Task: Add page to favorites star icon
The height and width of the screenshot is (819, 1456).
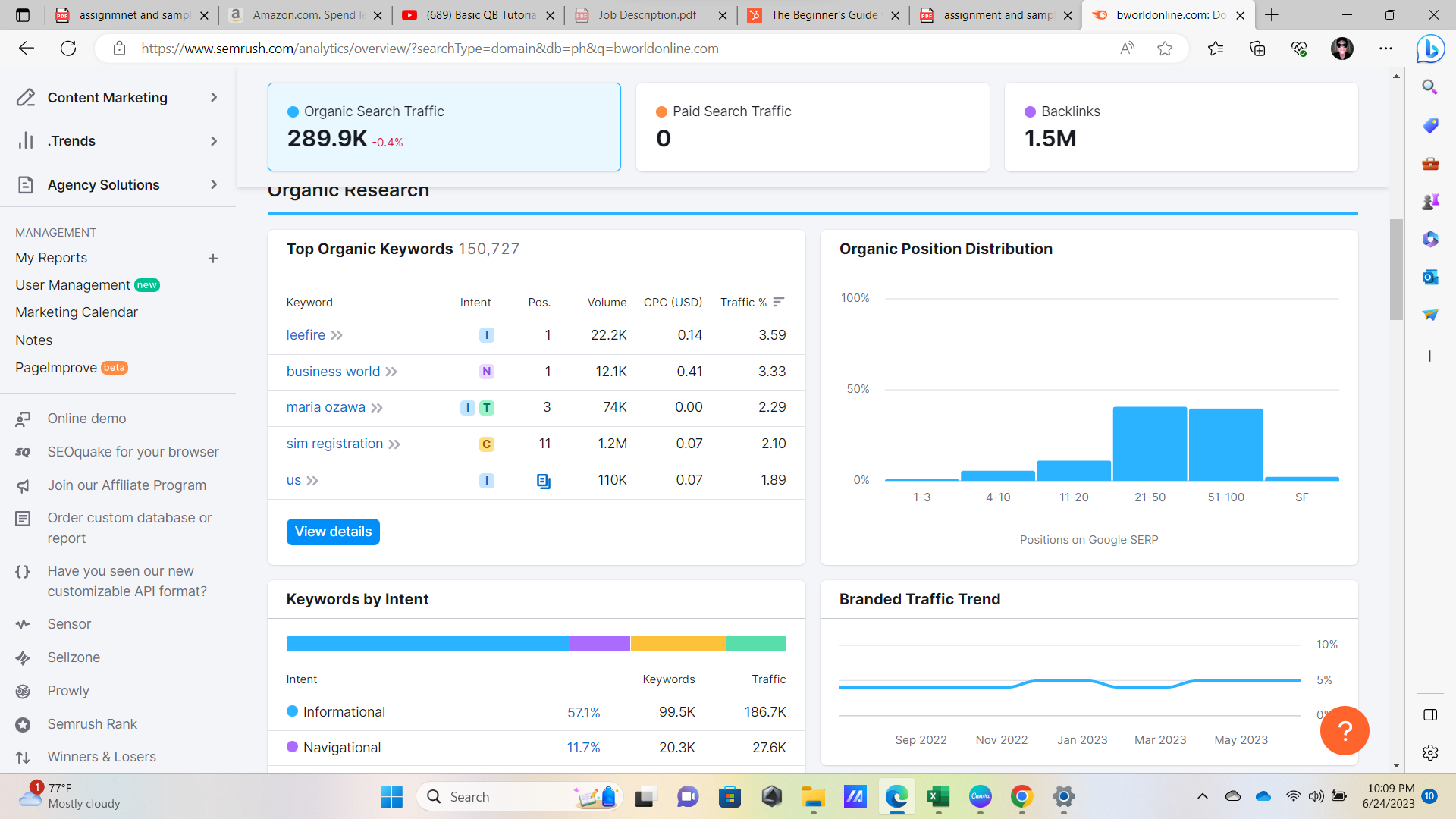Action: (1165, 49)
